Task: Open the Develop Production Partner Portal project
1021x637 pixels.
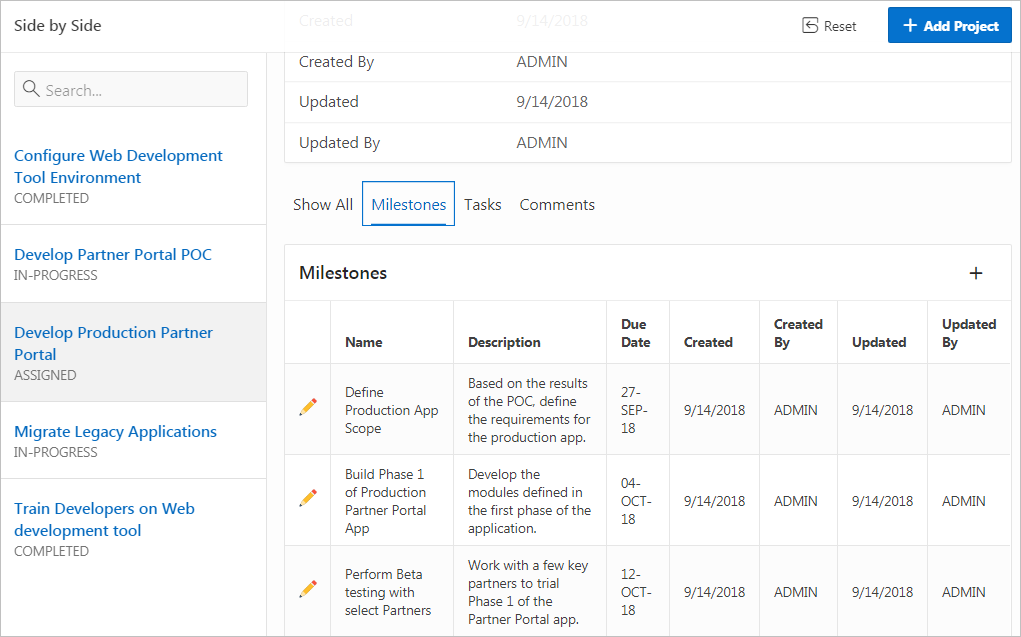Action: (x=113, y=343)
